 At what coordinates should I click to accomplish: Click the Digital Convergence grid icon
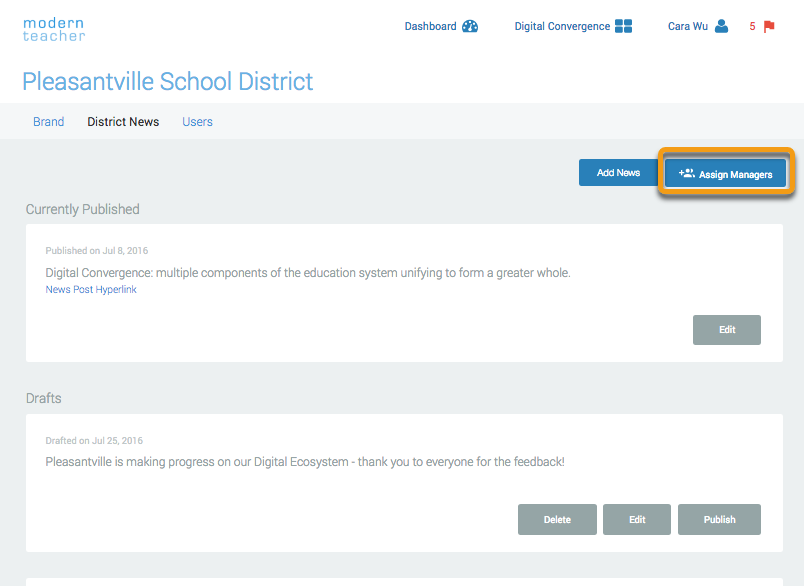point(624,26)
